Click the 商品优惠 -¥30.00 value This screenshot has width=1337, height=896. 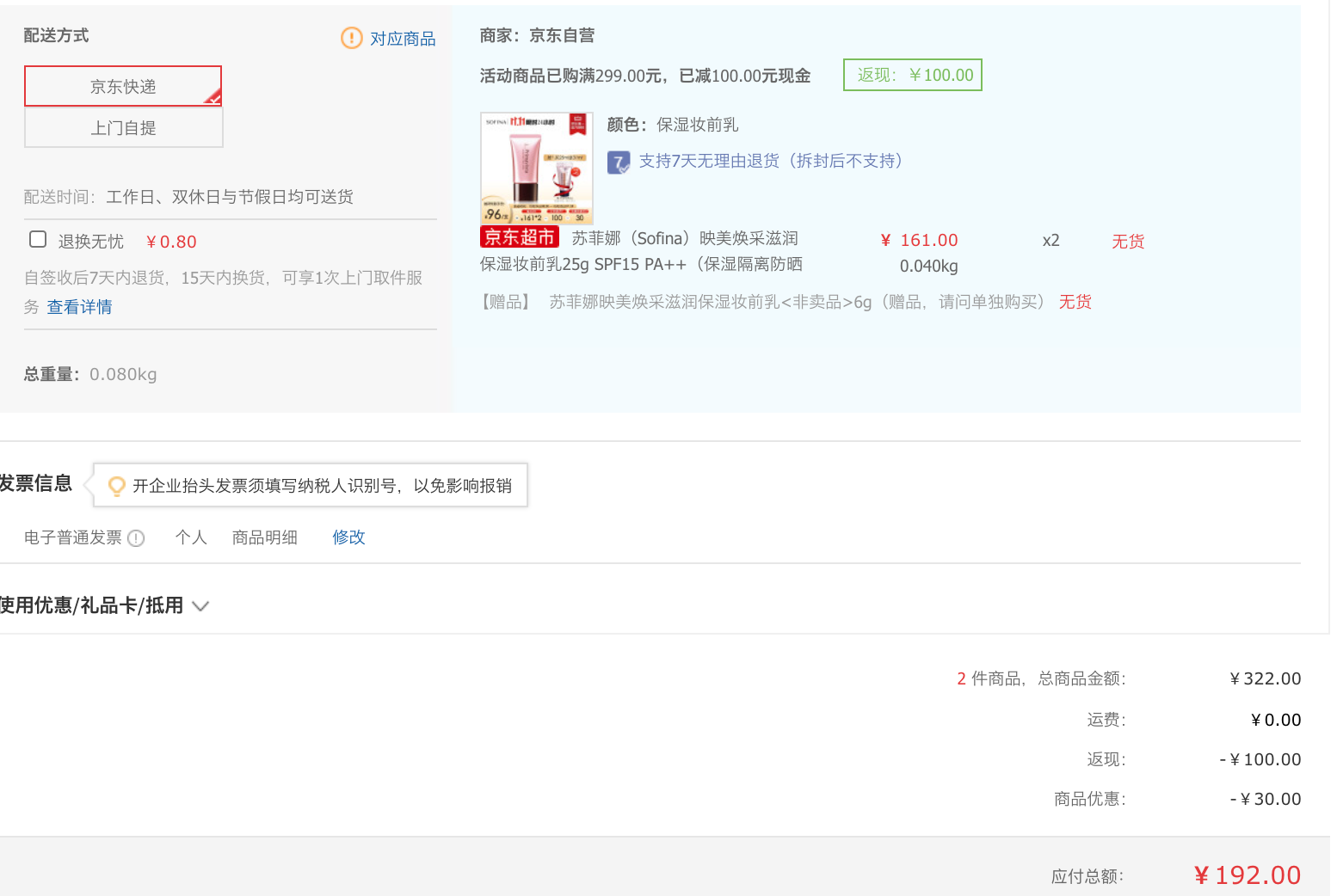(x=1265, y=799)
